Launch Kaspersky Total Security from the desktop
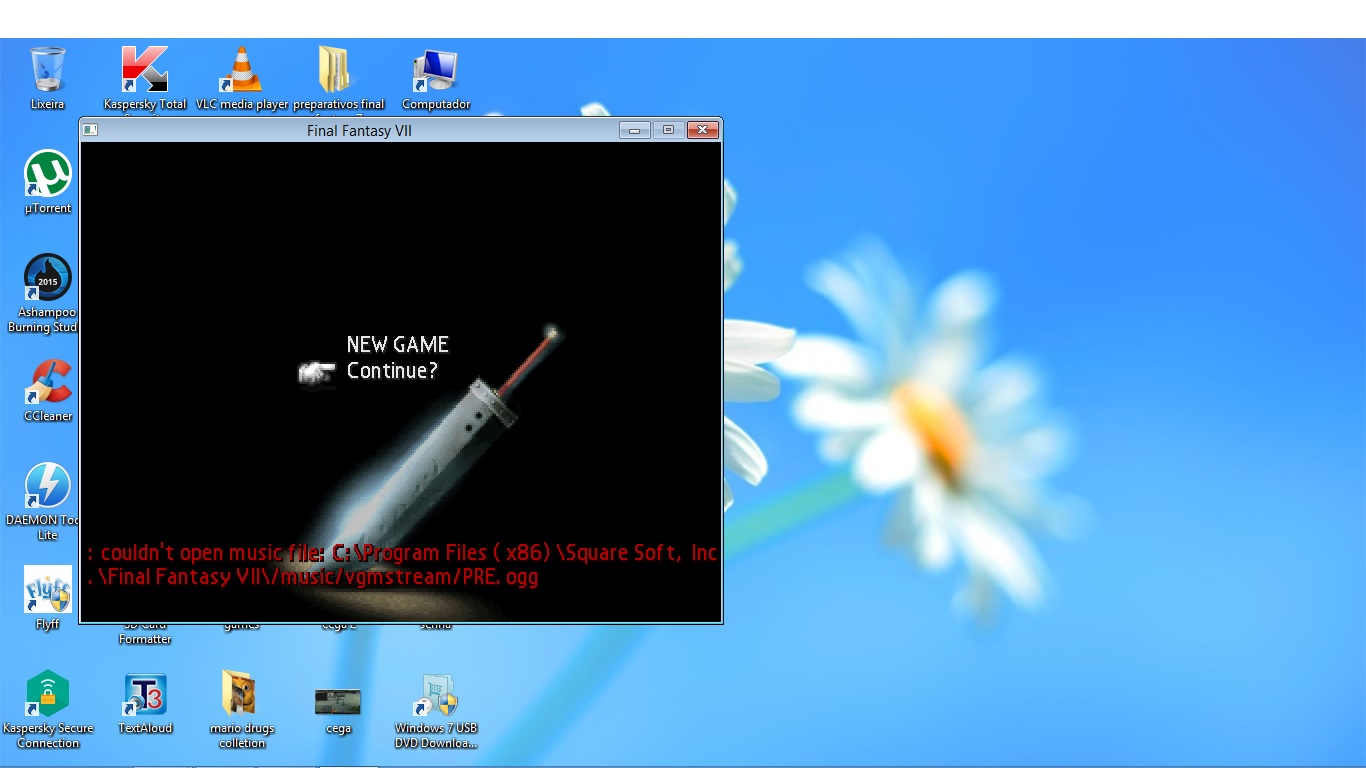Image resolution: width=1366 pixels, height=768 pixels. 145,80
